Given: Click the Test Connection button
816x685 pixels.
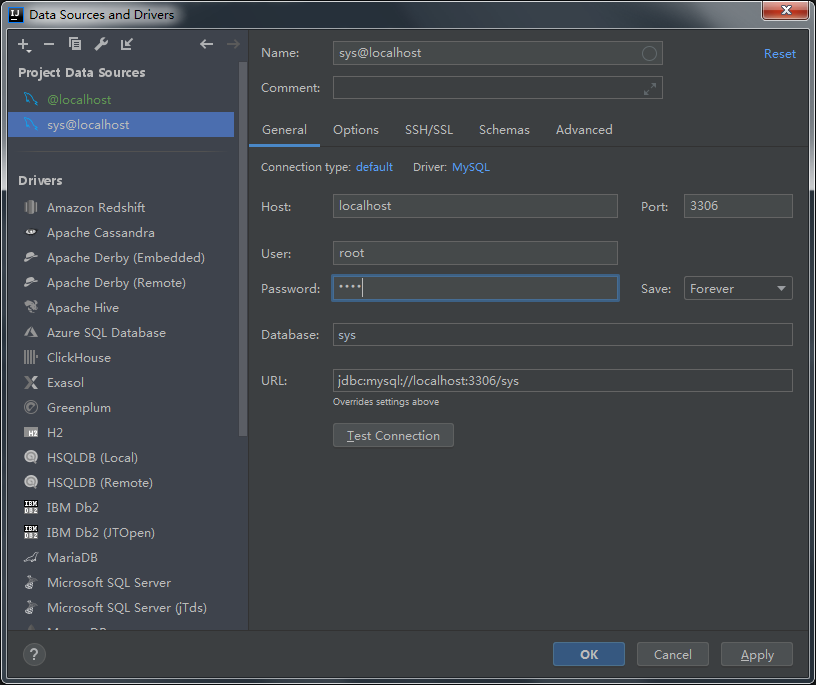Looking at the screenshot, I should click(x=393, y=435).
